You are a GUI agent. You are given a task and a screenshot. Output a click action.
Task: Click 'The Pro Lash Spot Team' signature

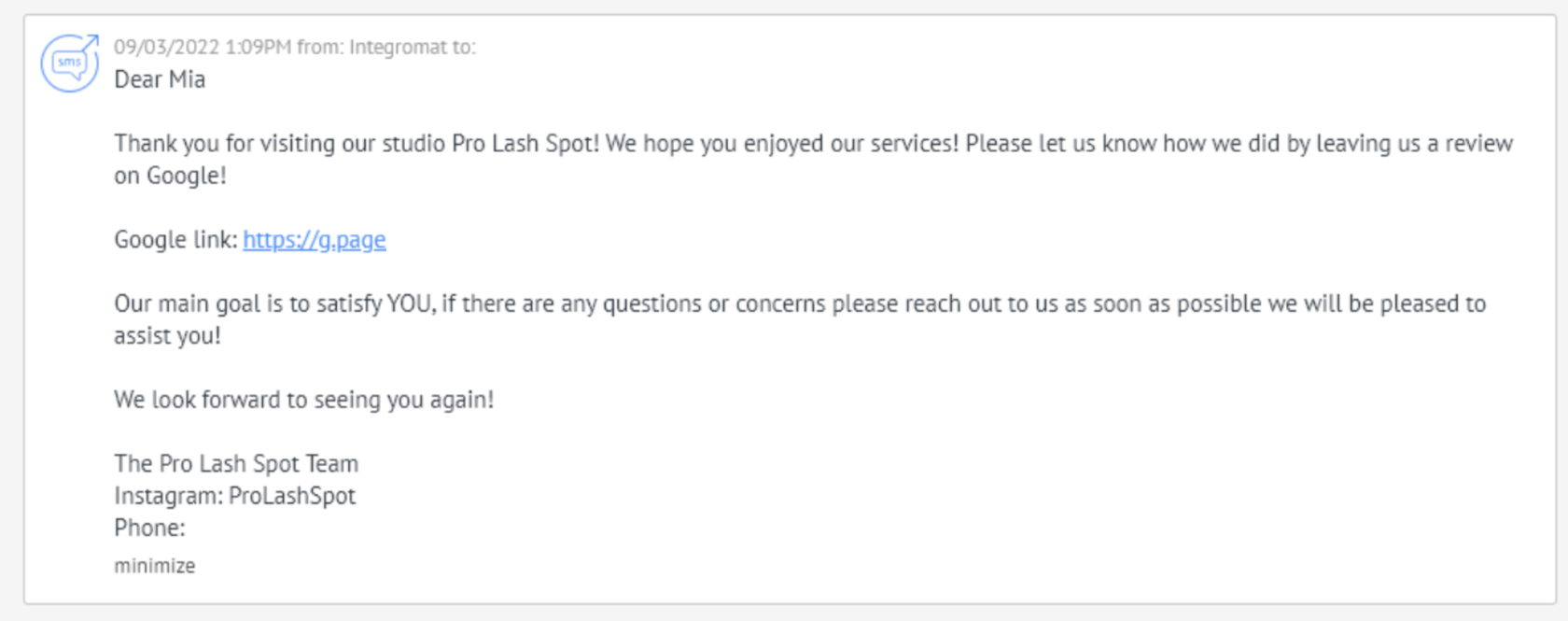(x=236, y=464)
